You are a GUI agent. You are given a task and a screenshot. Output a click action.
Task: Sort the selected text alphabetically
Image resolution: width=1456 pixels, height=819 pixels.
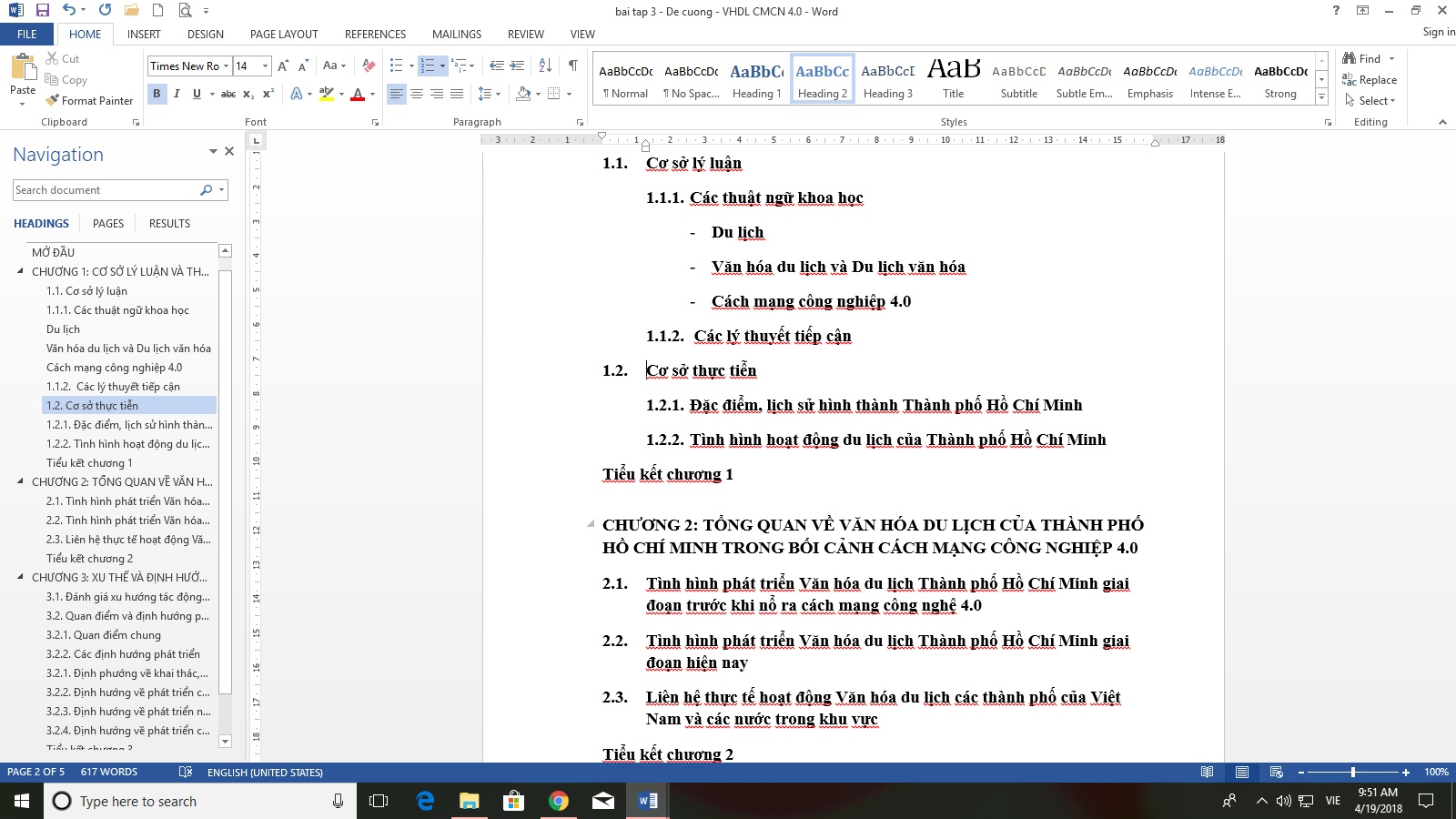tap(545, 66)
